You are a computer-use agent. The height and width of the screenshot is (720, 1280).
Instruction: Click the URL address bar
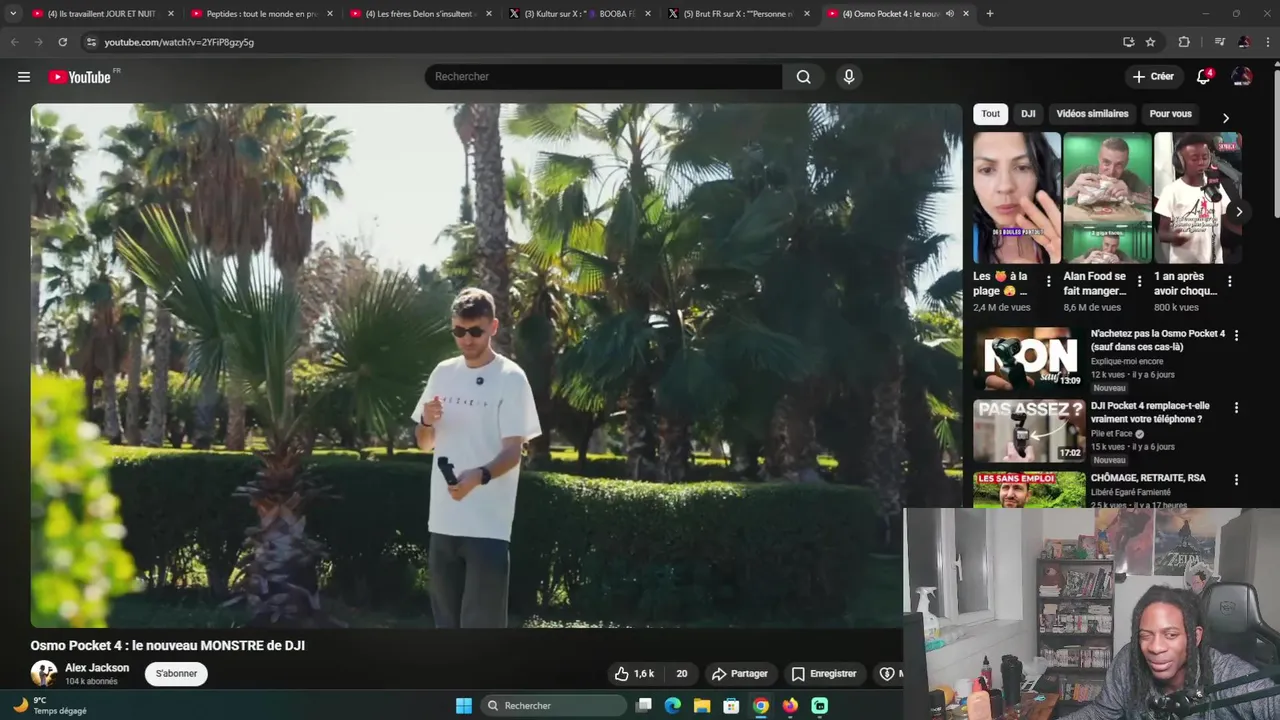[x=600, y=42]
